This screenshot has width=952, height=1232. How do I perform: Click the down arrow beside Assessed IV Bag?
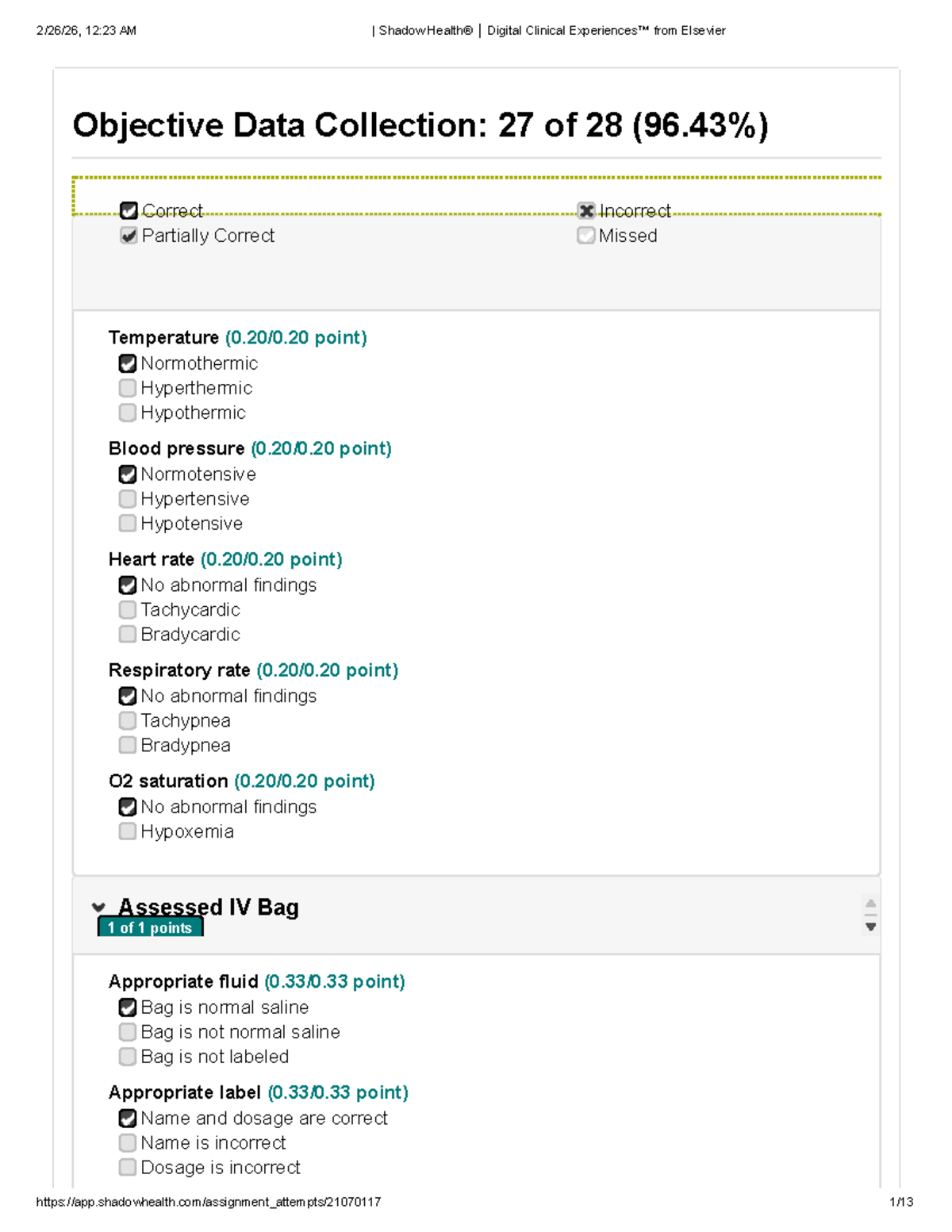[870, 927]
